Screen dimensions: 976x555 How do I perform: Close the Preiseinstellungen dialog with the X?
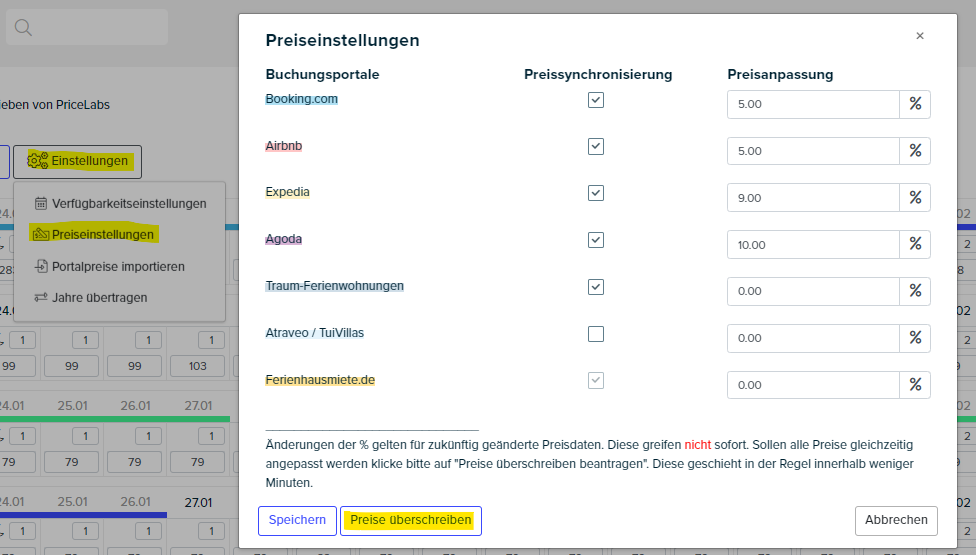point(920,36)
